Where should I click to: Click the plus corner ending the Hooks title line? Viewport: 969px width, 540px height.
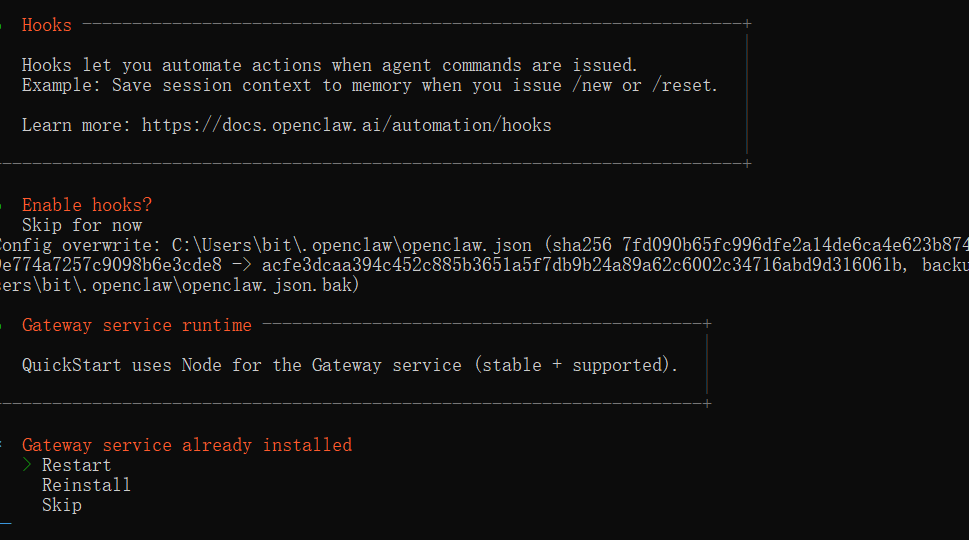tap(747, 23)
